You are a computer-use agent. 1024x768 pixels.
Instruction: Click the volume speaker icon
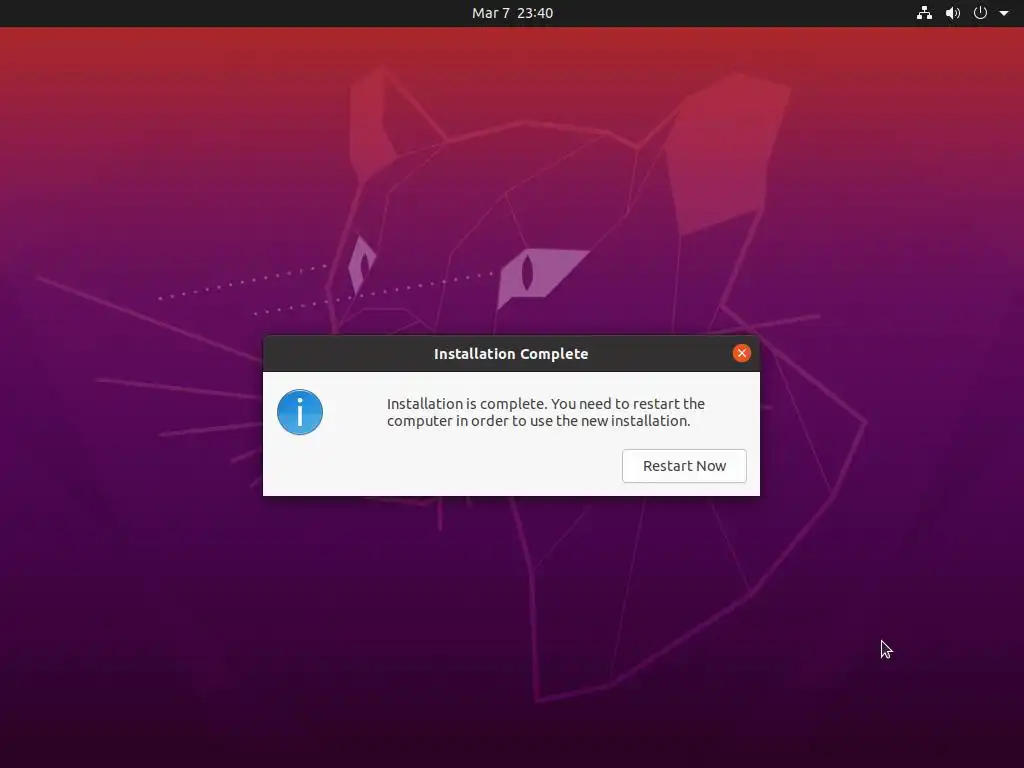[x=953, y=13]
